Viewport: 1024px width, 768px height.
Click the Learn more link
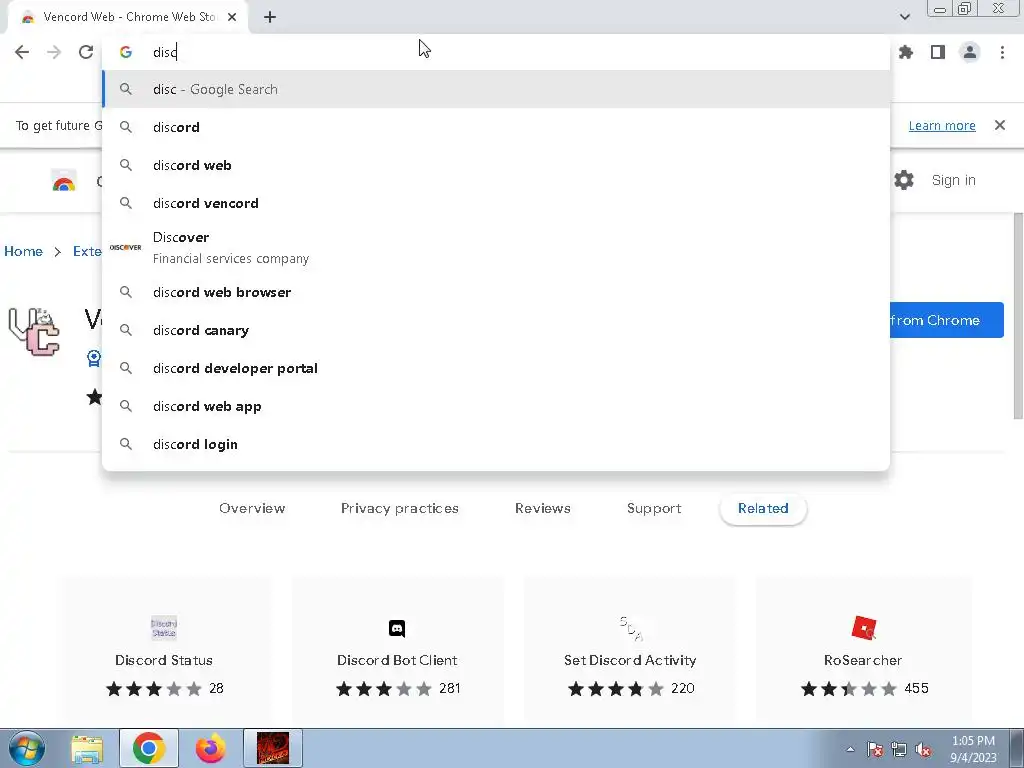click(x=942, y=125)
